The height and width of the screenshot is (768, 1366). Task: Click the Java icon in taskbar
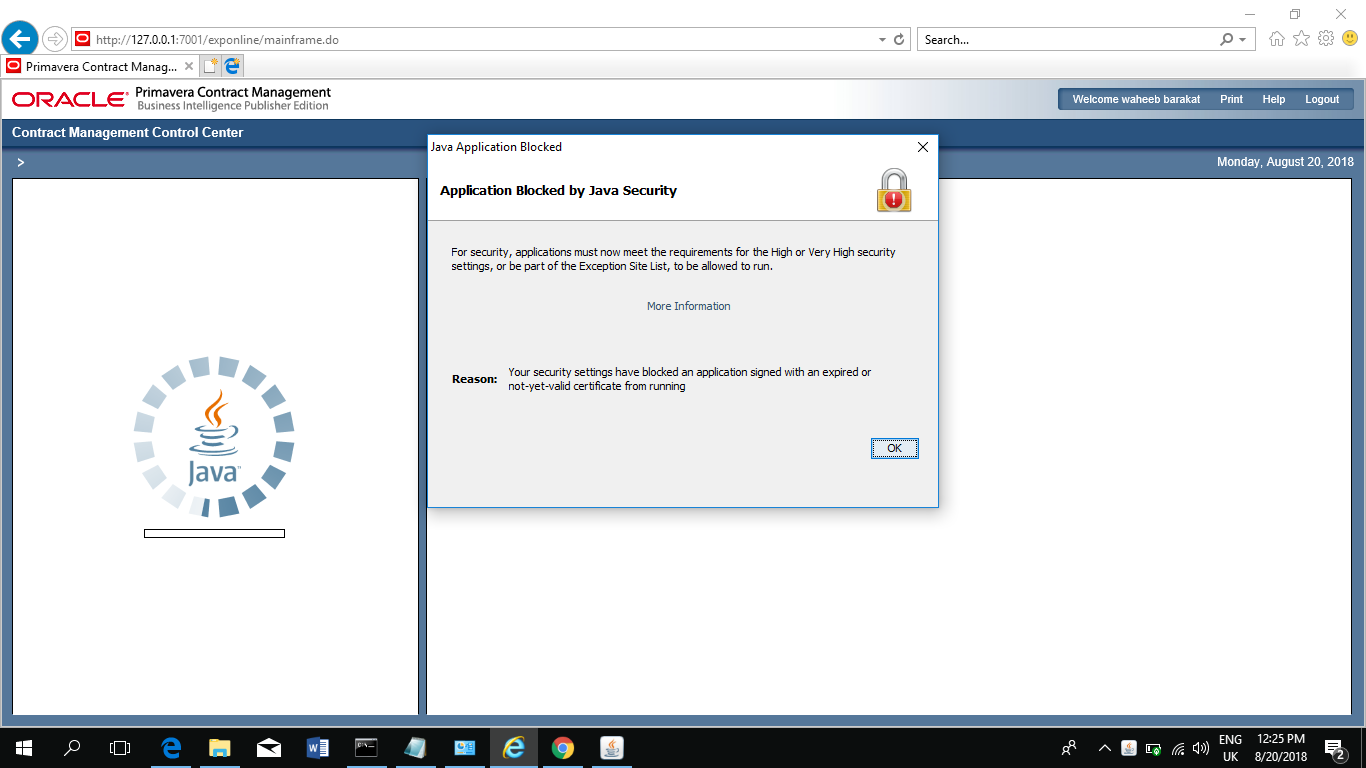click(612, 748)
